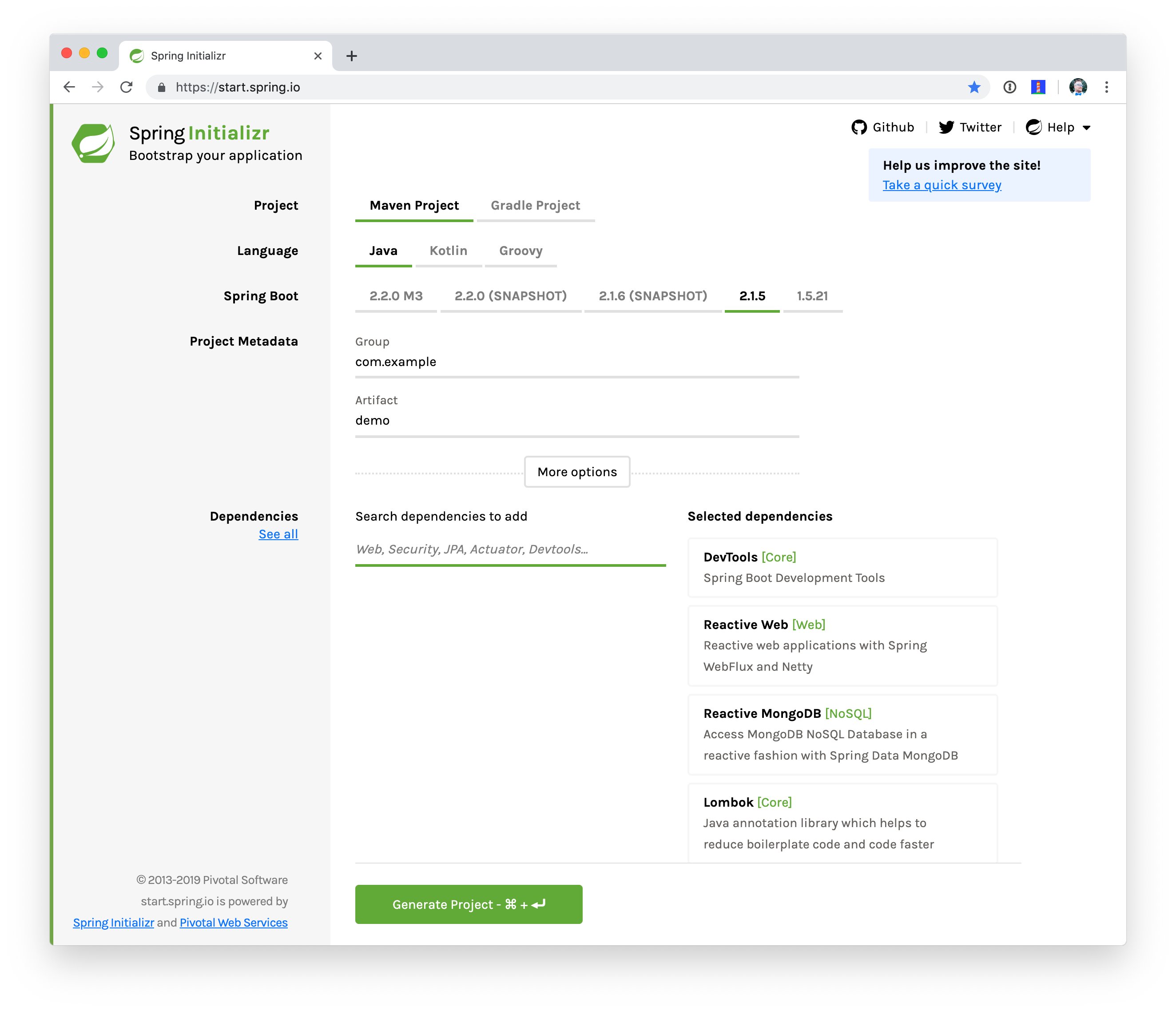The width and height of the screenshot is (1176, 1011).
Task: Choose Spring Boot version 2.2.0 M3
Action: tap(396, 296)
